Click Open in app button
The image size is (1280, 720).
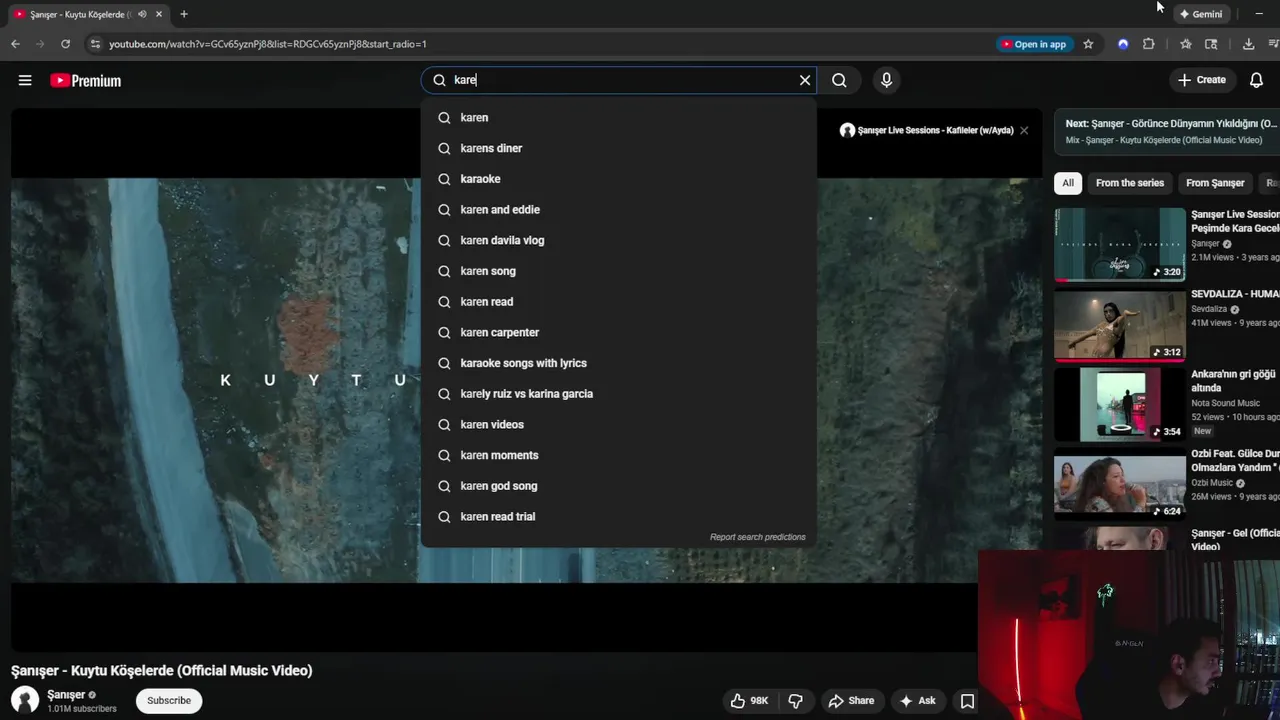[1034, 44]
